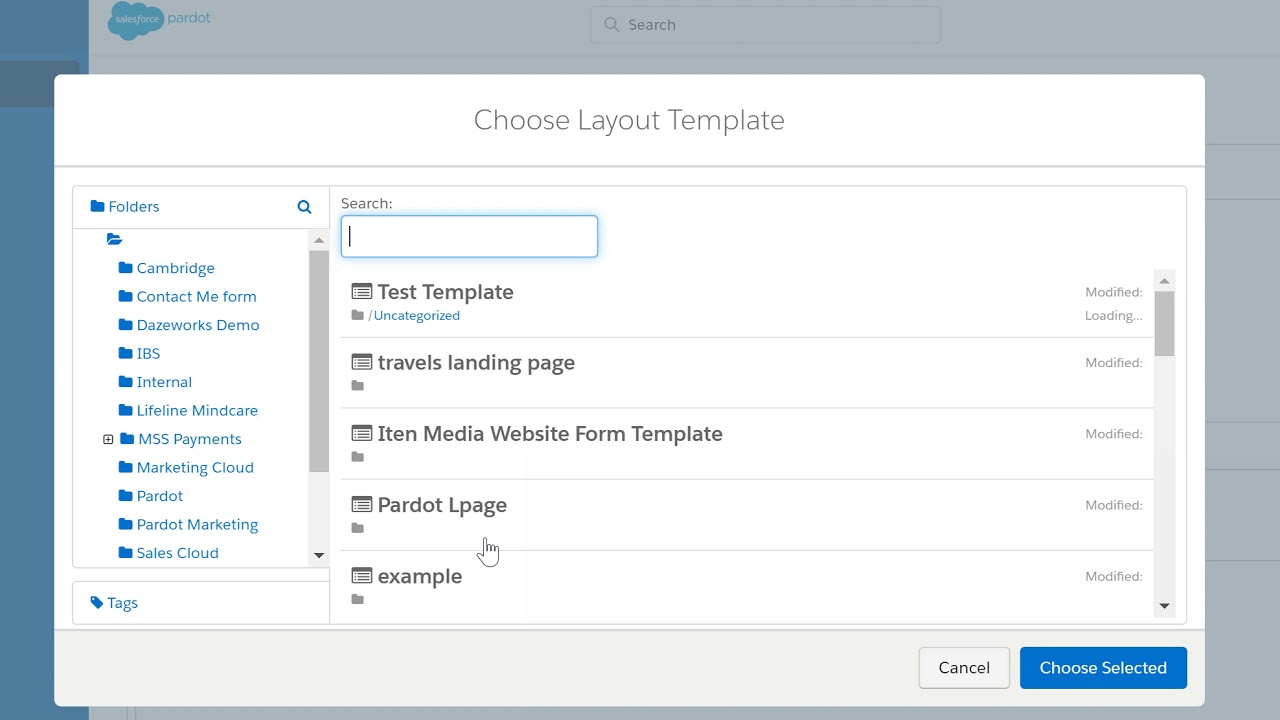Image resolution: width=1280 pixels, height=720 pixels.
Task: Select the Cambridge folder
Action: pyautogui.click(x=176, y=268)
